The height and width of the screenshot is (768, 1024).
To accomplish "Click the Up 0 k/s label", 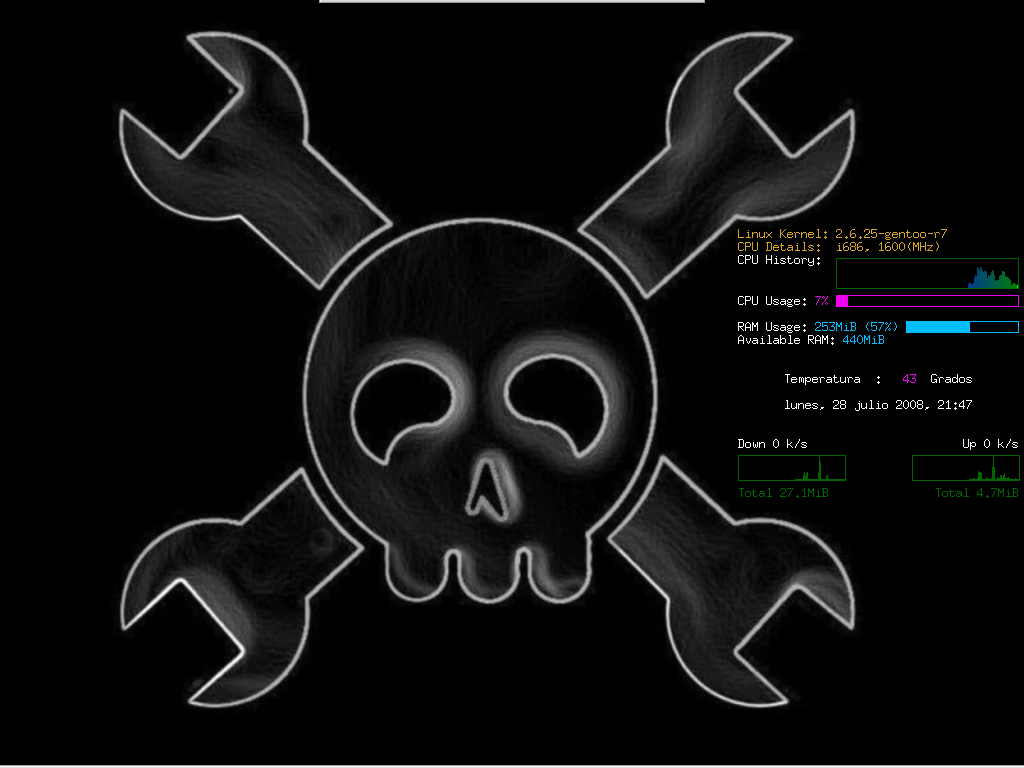I will 990,444.
